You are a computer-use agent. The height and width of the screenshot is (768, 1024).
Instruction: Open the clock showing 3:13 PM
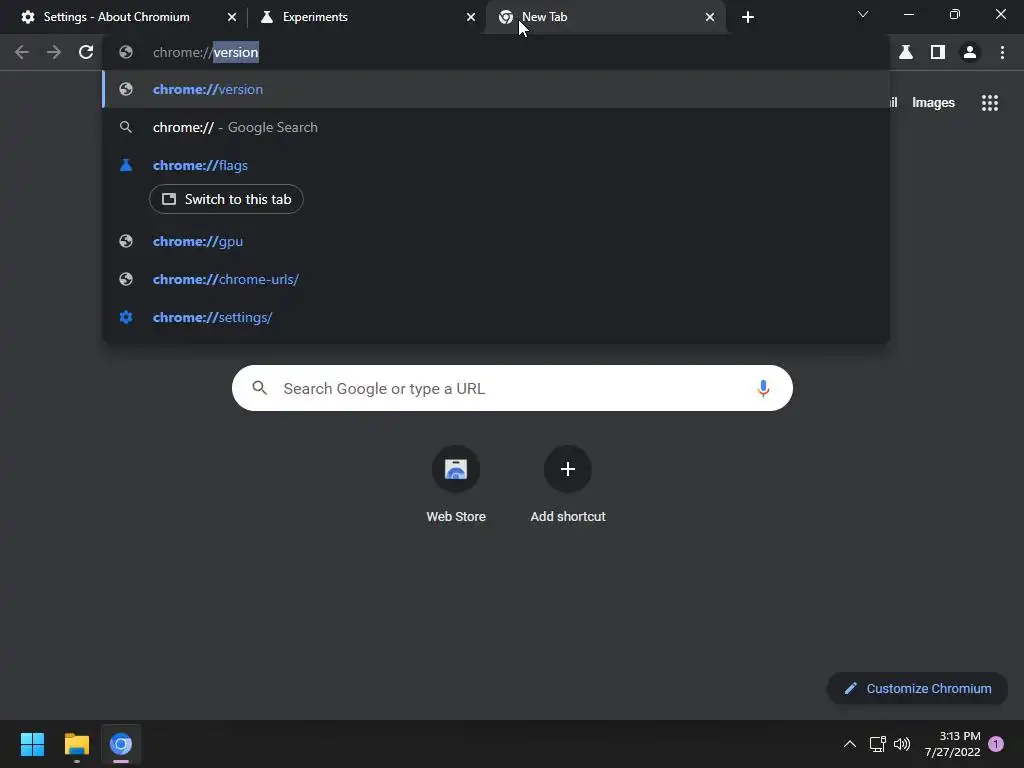pos(952,744)
